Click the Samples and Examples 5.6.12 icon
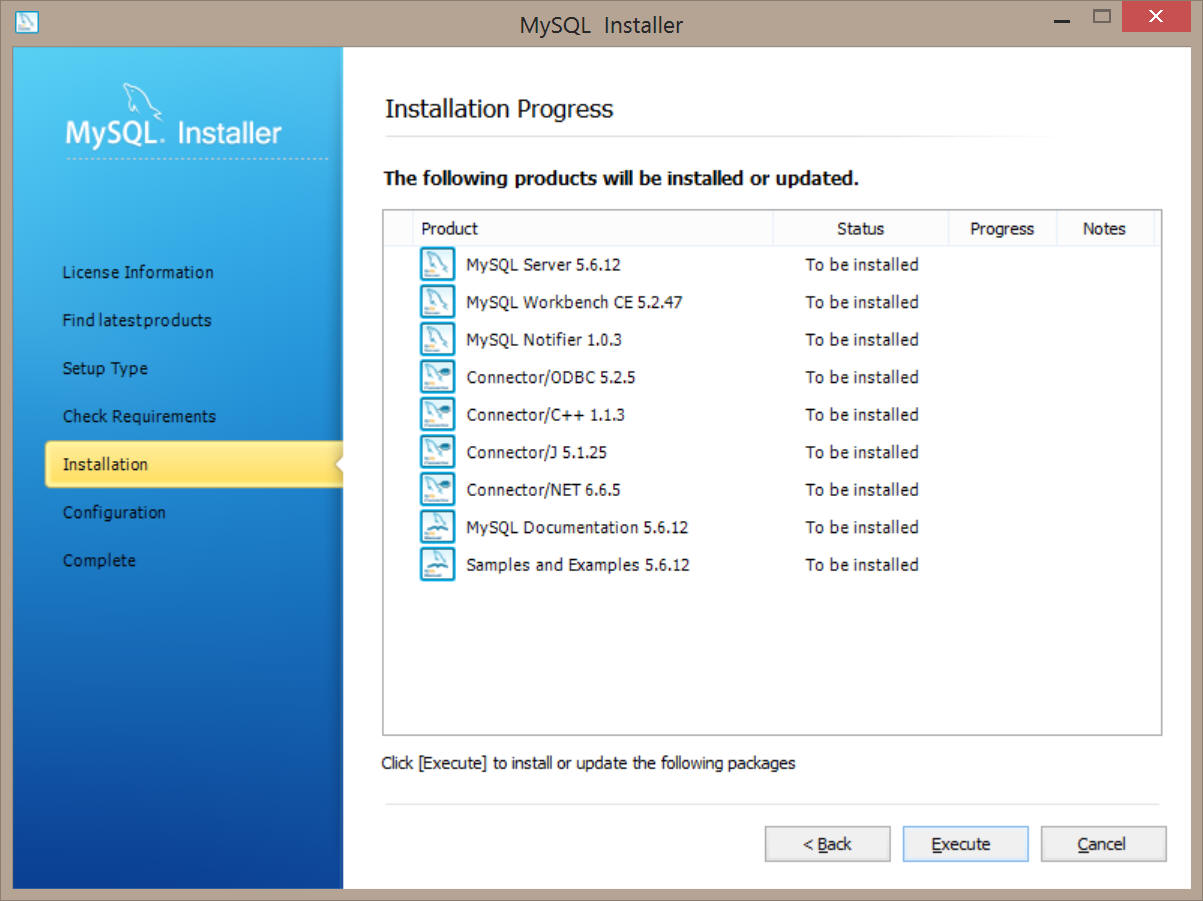The height and width of the screenshot is (901, 1203). (x=437, y=565)
